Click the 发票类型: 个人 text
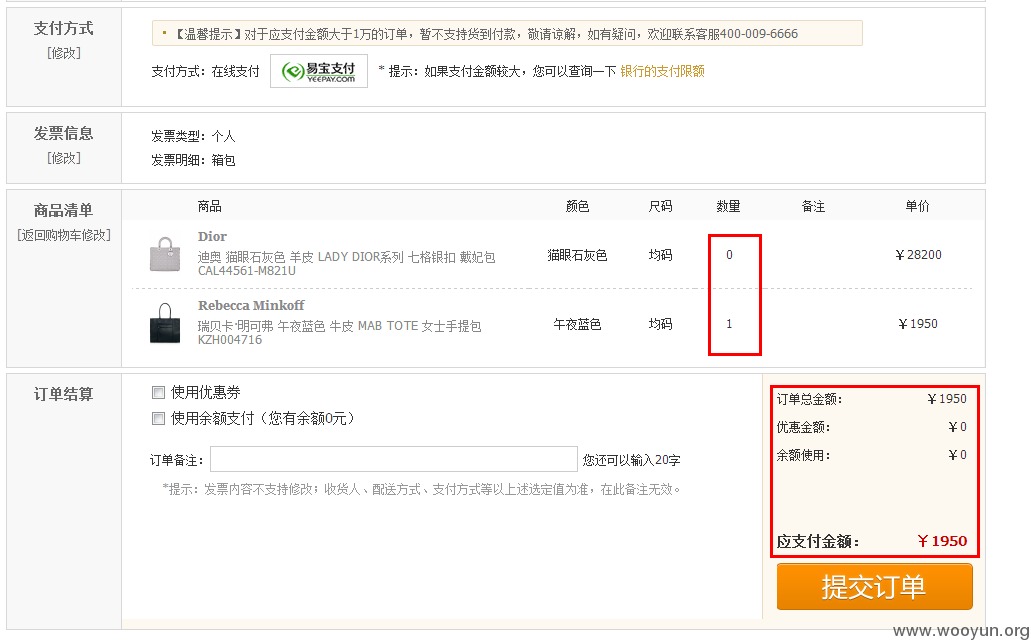Screen dimensions: 1031x640 pyautogui.click(x=193, y=136)
